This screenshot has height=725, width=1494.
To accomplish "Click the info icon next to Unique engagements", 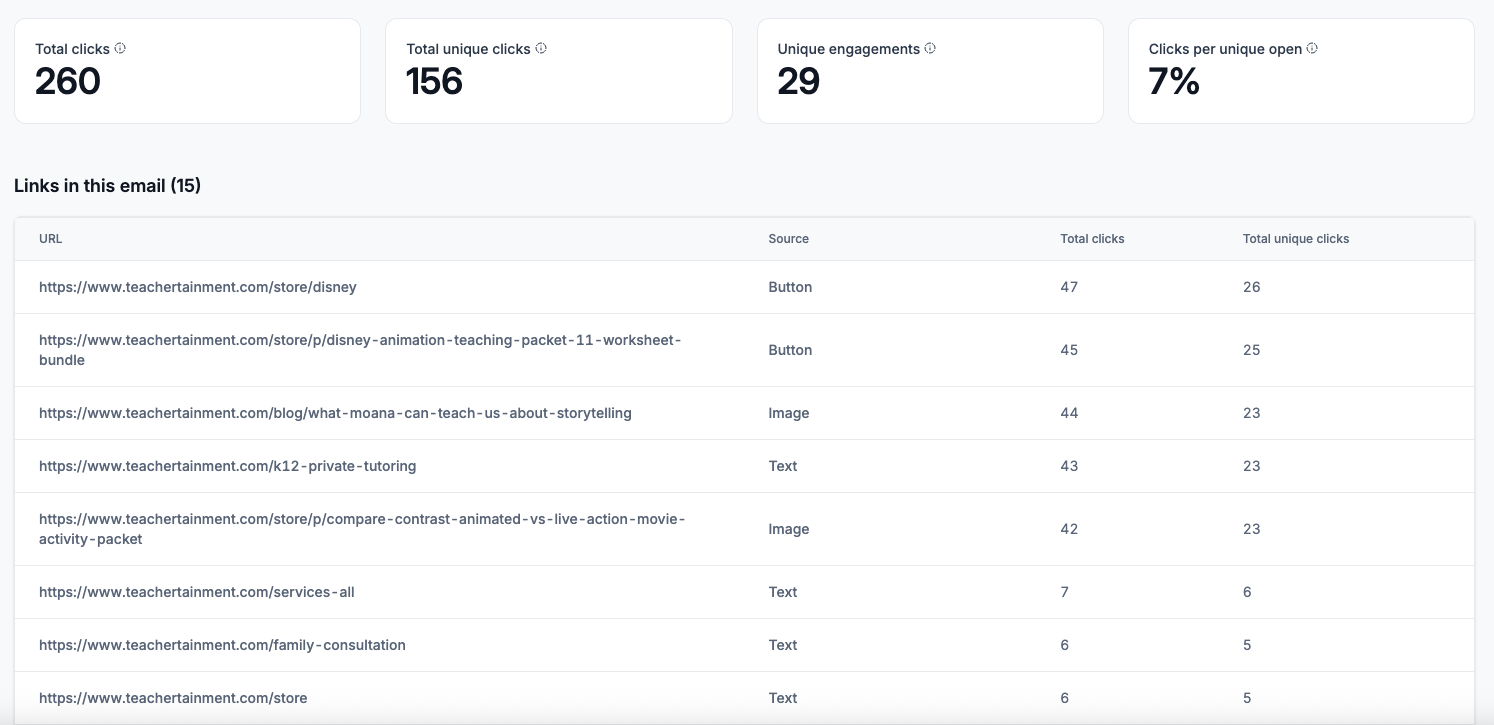I will 930,48.
